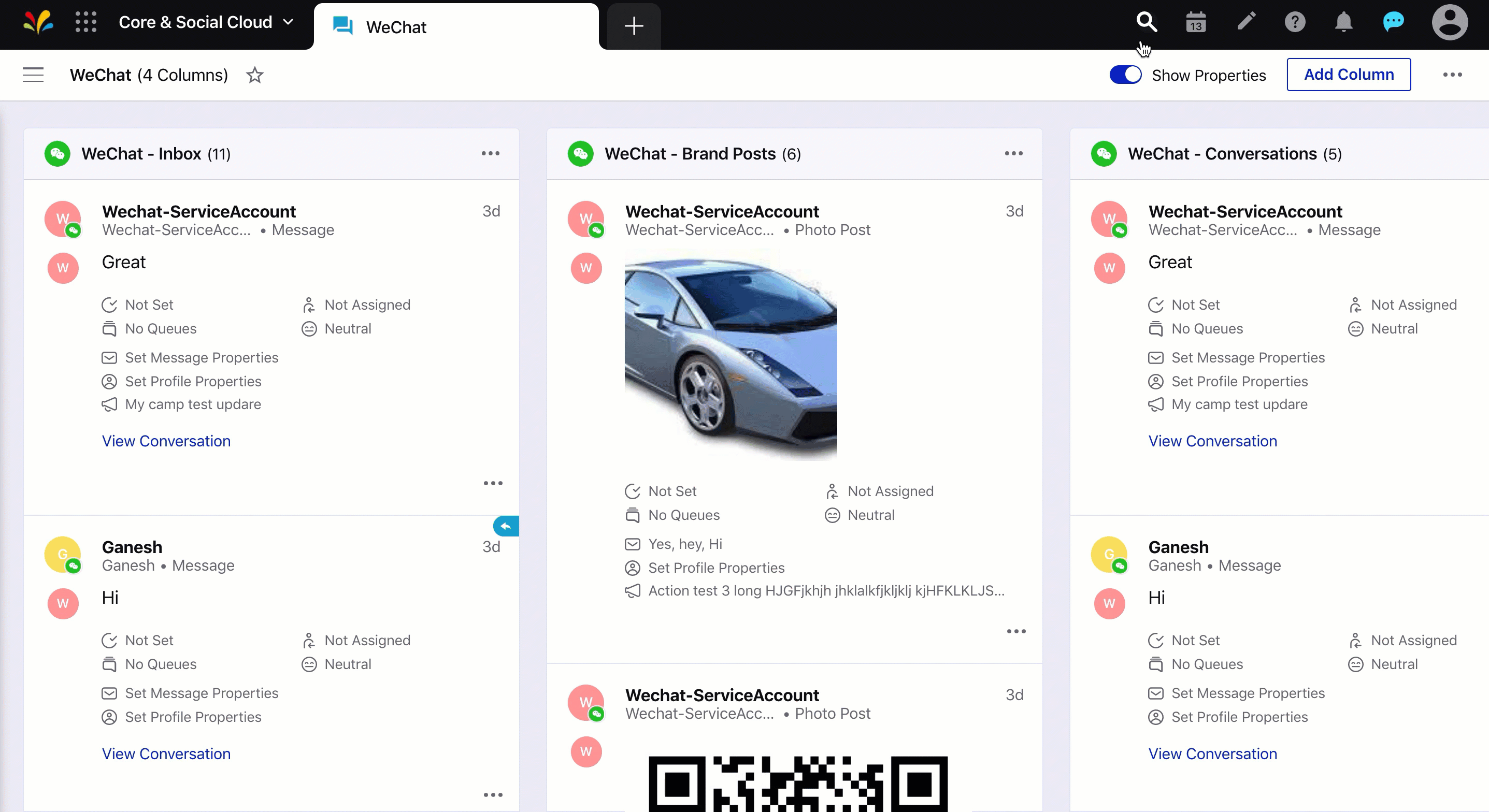Image resolution: width=1489 pixels, height=812 pixels.
Task: Click No Queues on car Photo Post
Action: coord(672,515)
